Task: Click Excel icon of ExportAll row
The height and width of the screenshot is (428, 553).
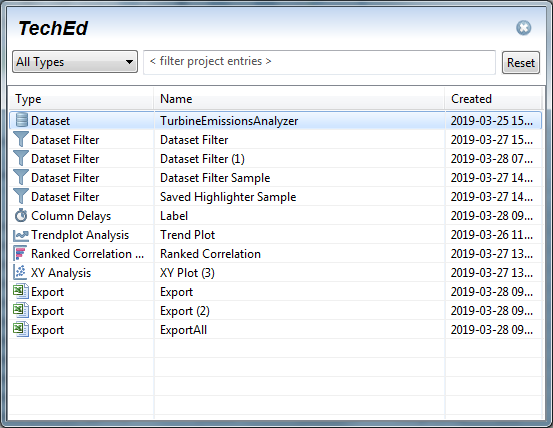Action: tap(21, 329)
